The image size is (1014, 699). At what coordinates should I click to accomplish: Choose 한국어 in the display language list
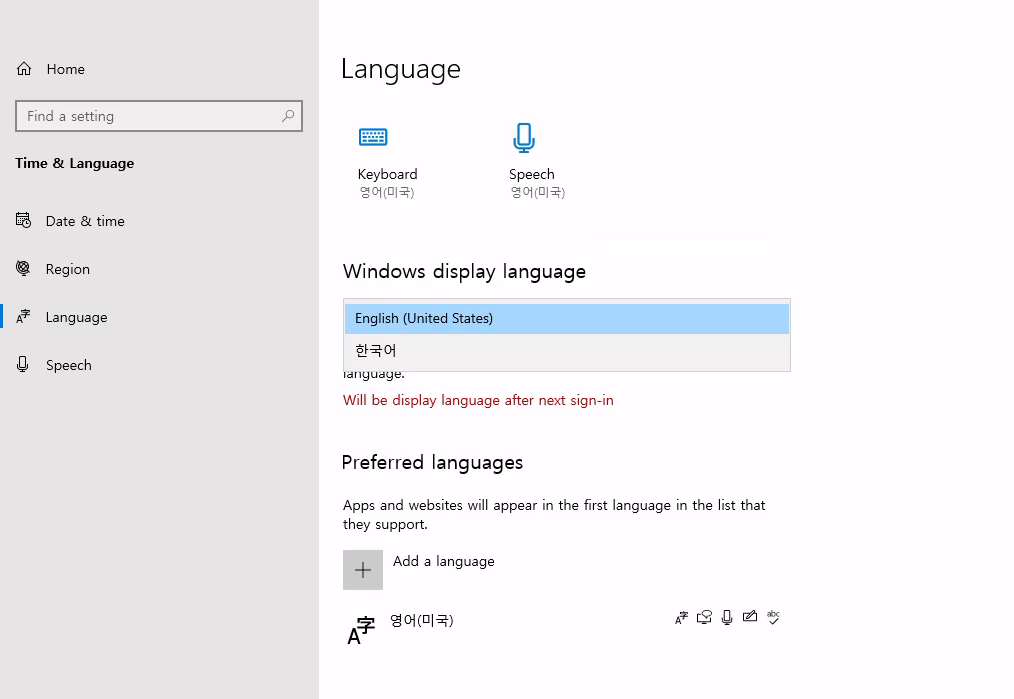[566, 350]
